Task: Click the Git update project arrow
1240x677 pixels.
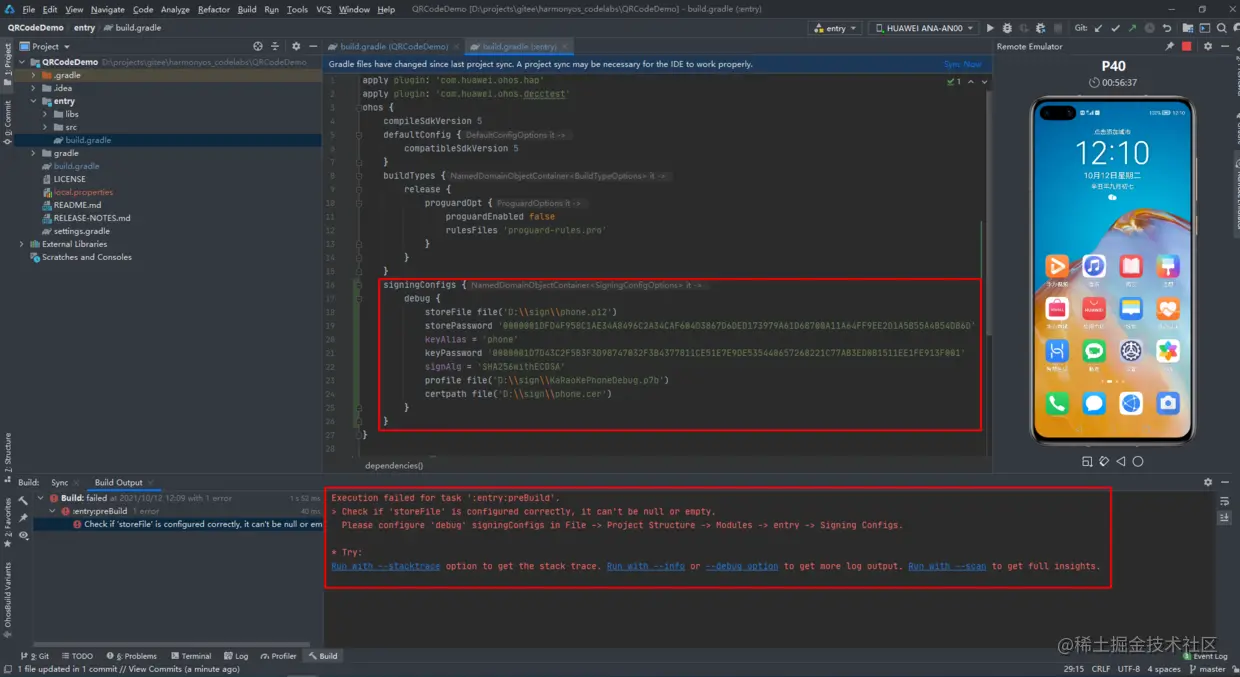Action: tap(1098, 28)
